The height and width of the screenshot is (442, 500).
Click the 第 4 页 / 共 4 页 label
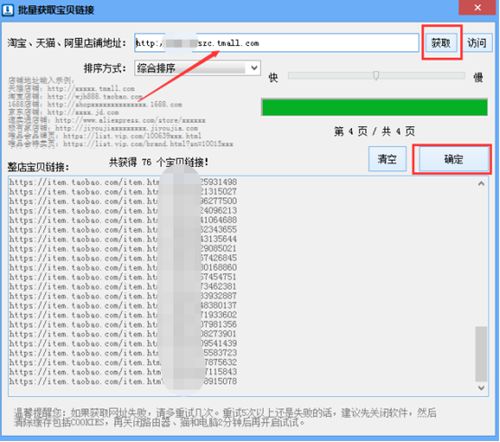tap(374, 131)
